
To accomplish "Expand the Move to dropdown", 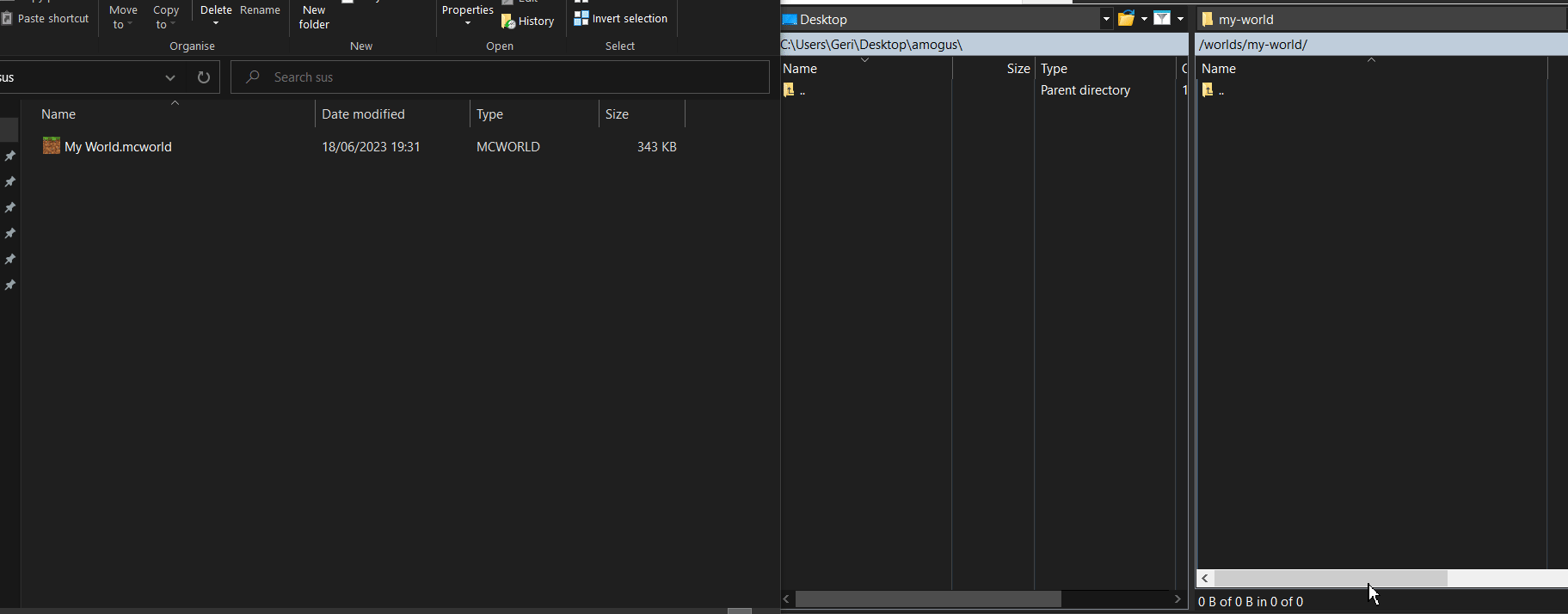I will tap(123, 17).
